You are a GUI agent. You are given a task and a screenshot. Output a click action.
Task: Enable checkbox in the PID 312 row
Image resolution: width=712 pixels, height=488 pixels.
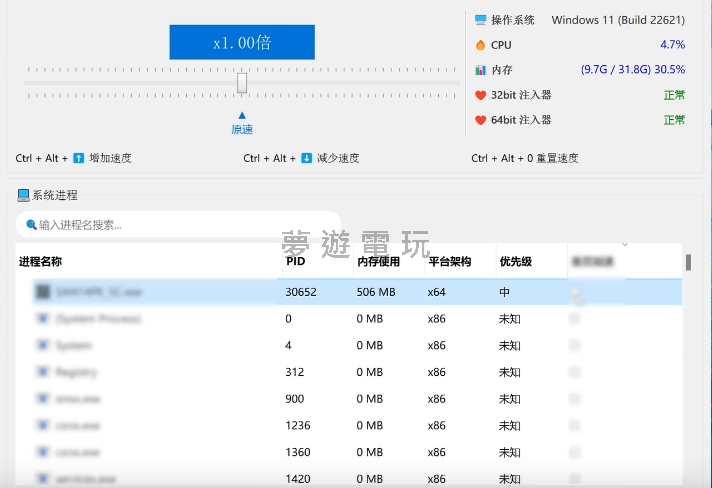575,372
